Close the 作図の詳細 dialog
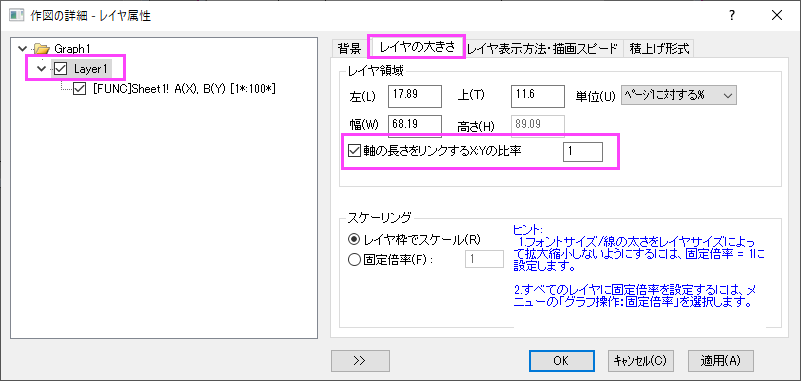The width and height of the screenshot is (801, 381). 777,16
